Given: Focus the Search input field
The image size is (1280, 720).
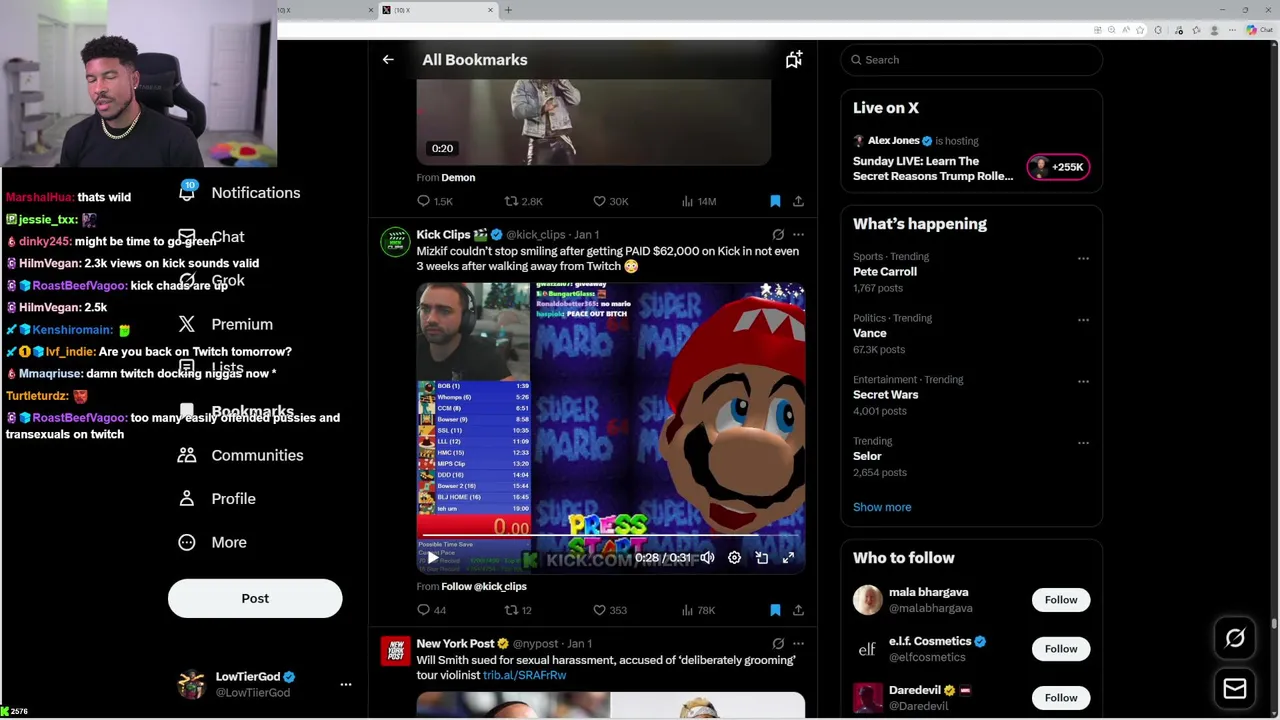Looking at the screenshot, I should [971, 60].
